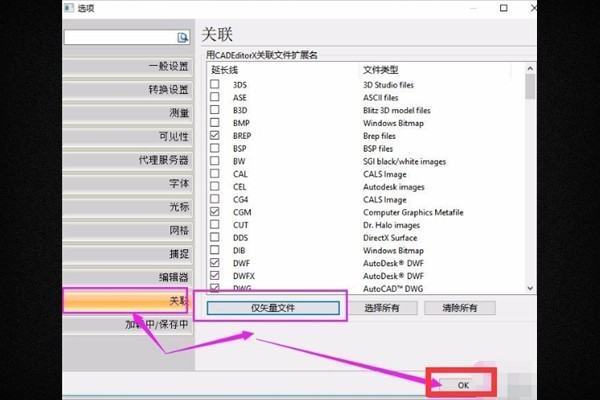Viewport: 600px width, 400px height.
Task: Switch to 网格 settings
Action: click(128, 230)
